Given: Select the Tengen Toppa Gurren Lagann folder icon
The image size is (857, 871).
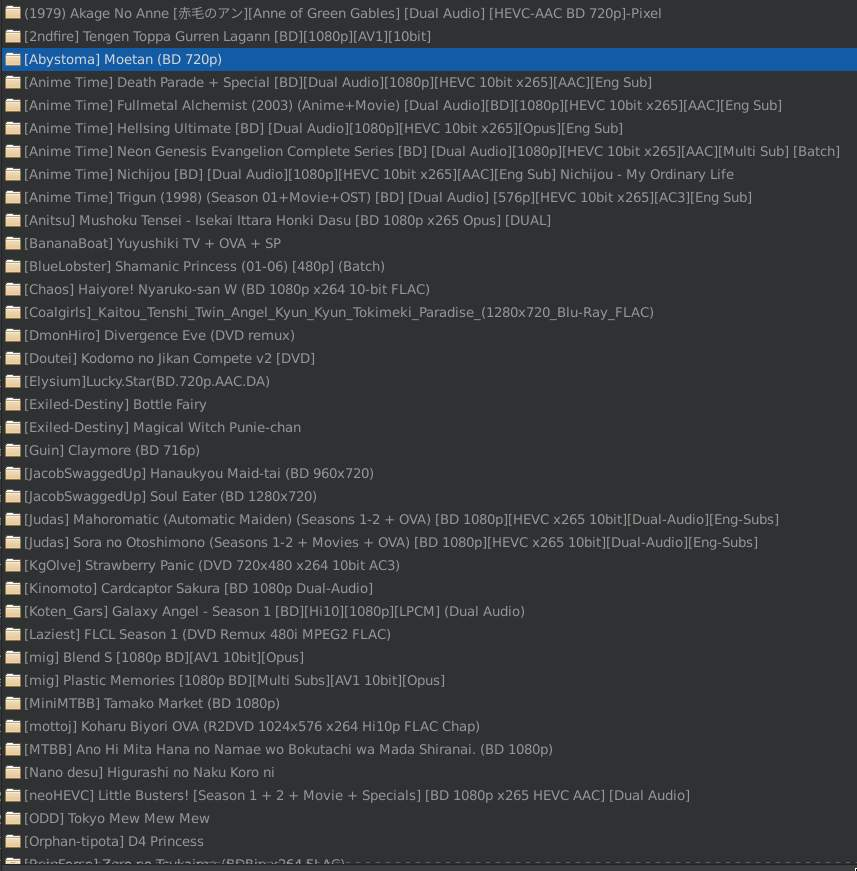Looking at the screenshot, I should pos(13,36).
